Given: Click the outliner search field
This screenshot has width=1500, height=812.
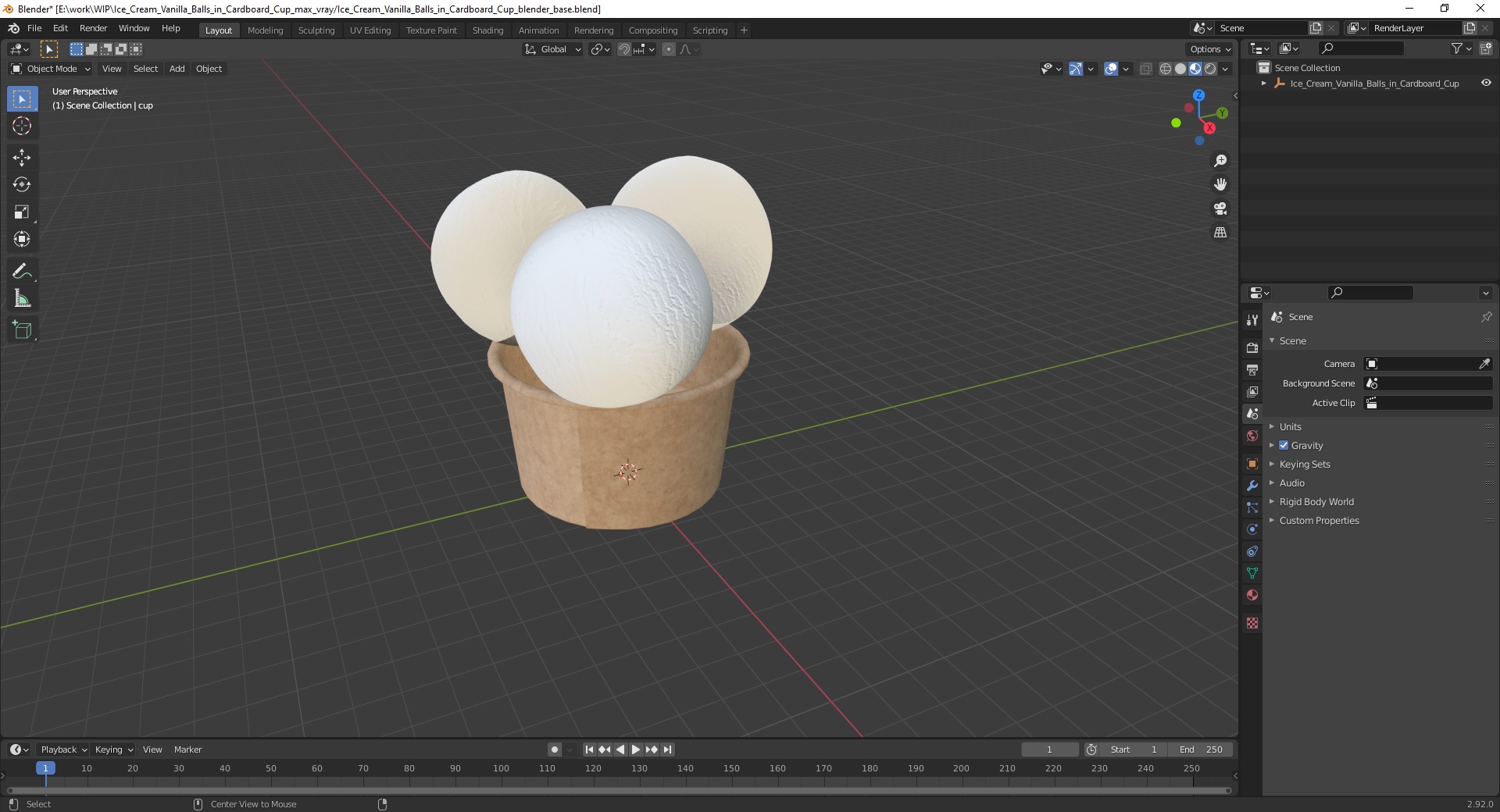Looking at the screenshot, I should [x=1360, y=48].
